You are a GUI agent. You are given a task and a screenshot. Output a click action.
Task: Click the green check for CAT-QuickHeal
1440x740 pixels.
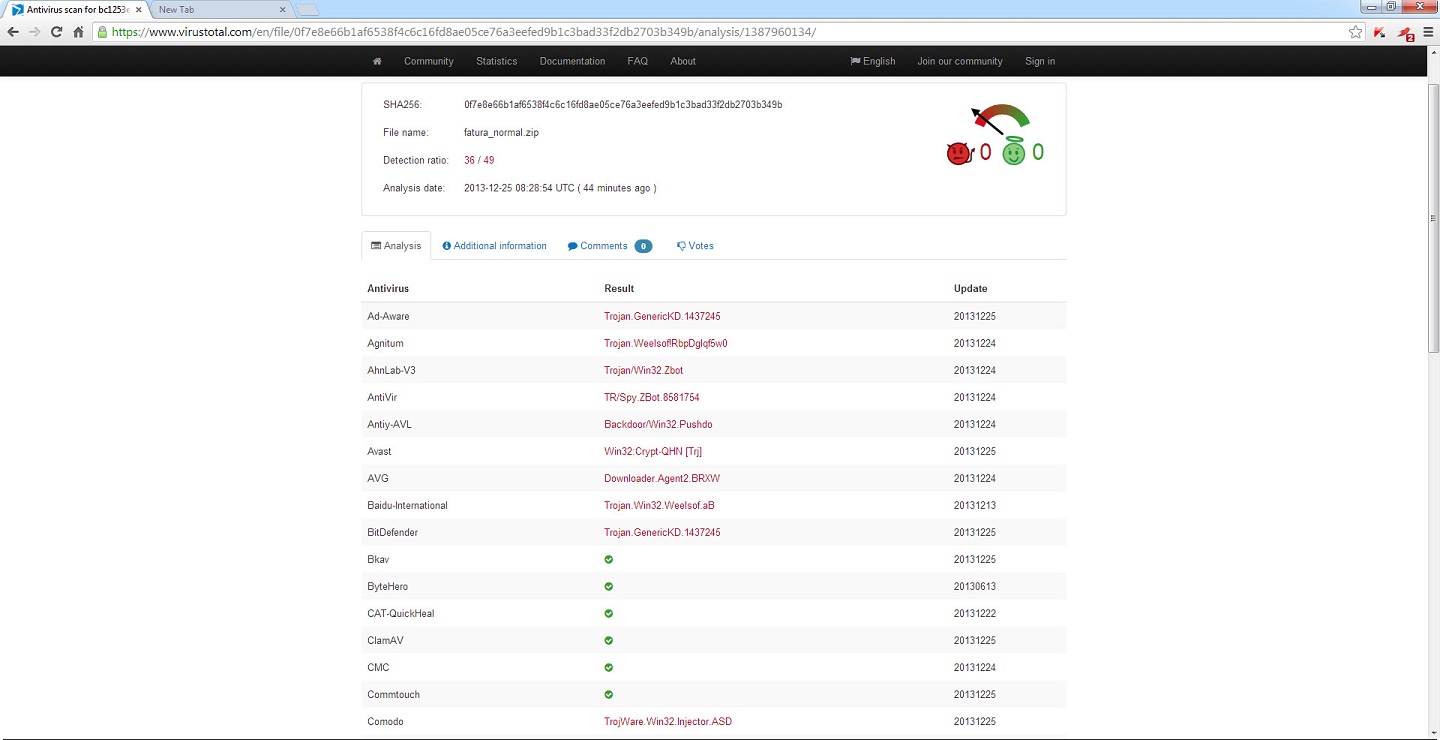(609, 613)
